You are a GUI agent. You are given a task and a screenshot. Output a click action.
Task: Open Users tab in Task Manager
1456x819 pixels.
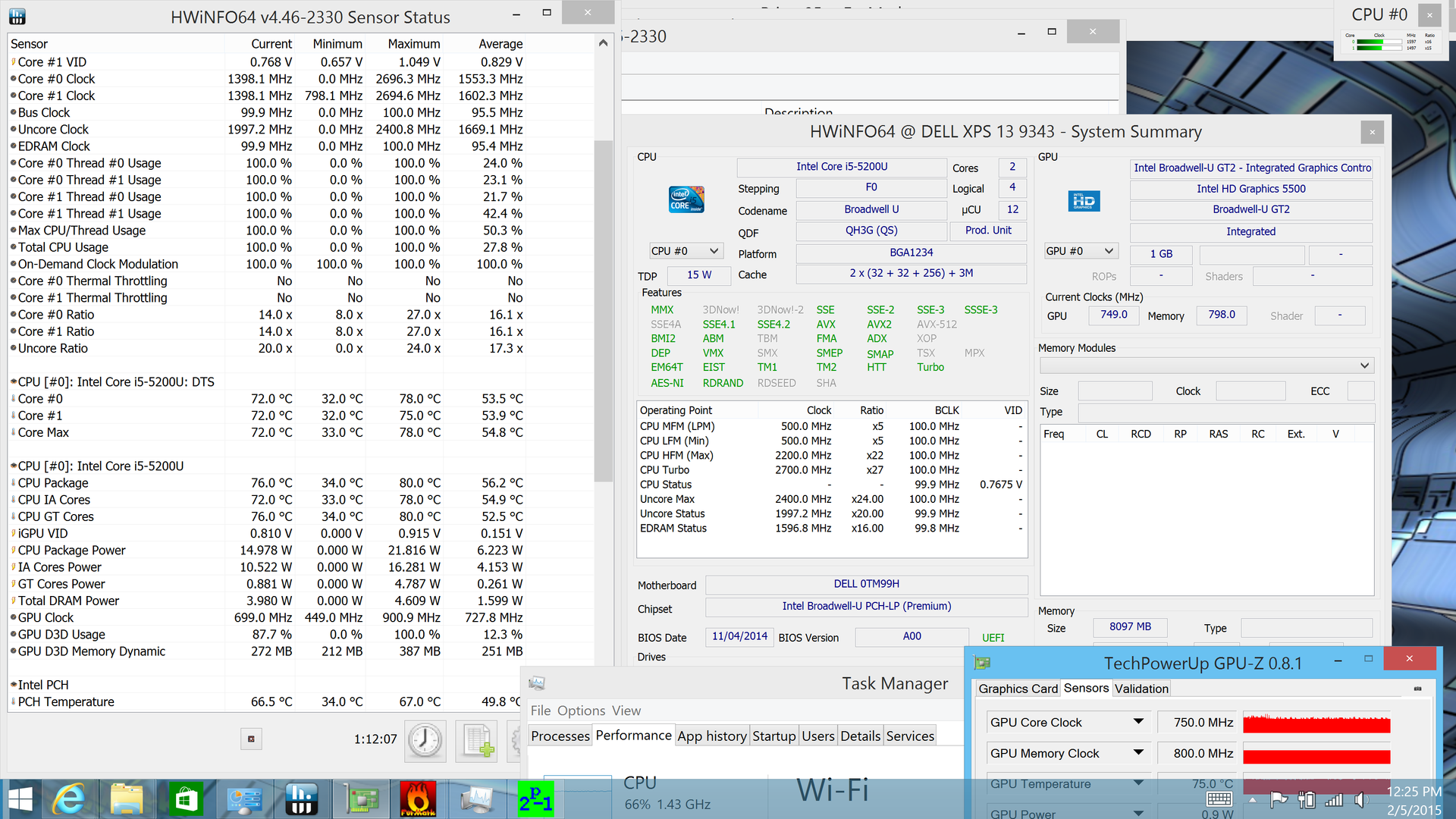[x=817, y=736]
